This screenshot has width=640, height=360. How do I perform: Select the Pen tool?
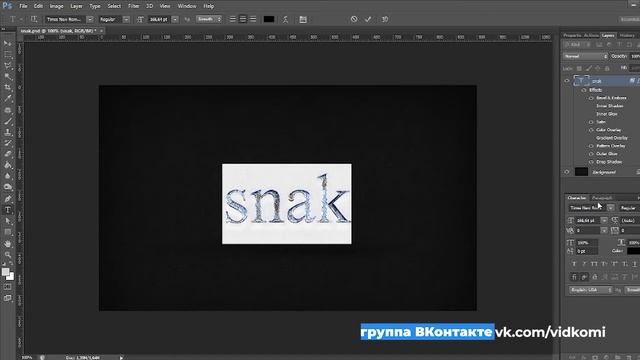click(8, 199)
